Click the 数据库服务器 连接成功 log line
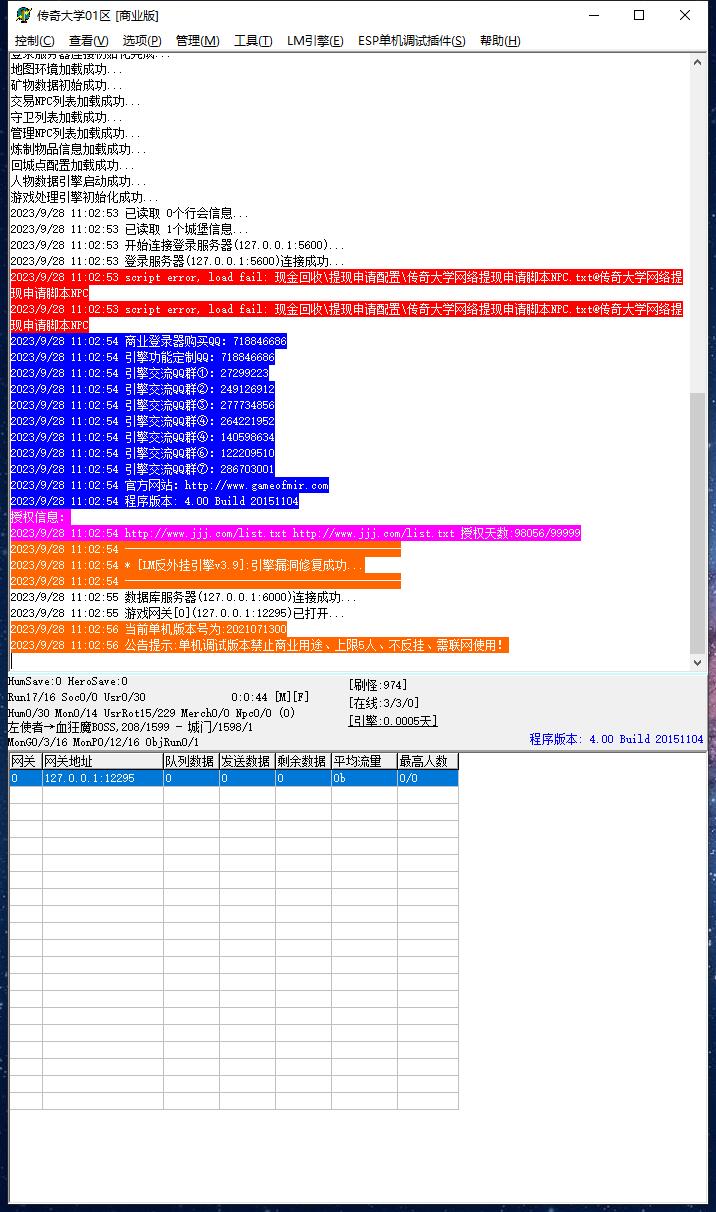The image size is (716, 1212). coord(183,597)
